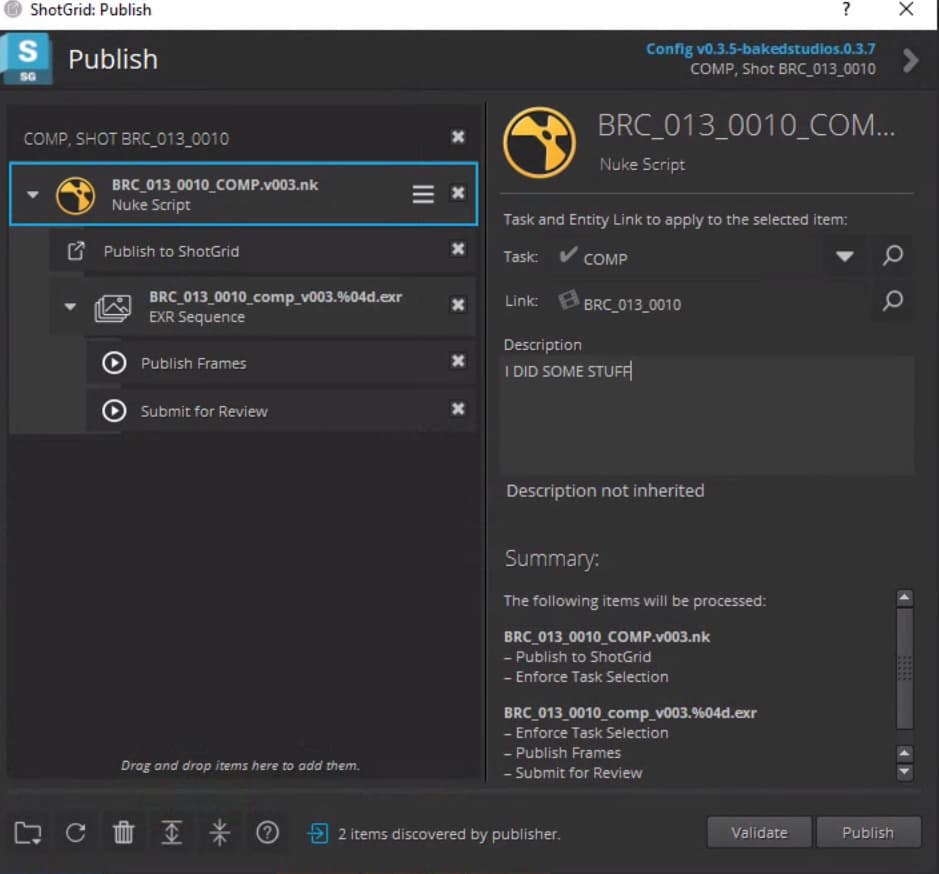Click the expand all items icon
939x874 pixels.
(172, 832)
